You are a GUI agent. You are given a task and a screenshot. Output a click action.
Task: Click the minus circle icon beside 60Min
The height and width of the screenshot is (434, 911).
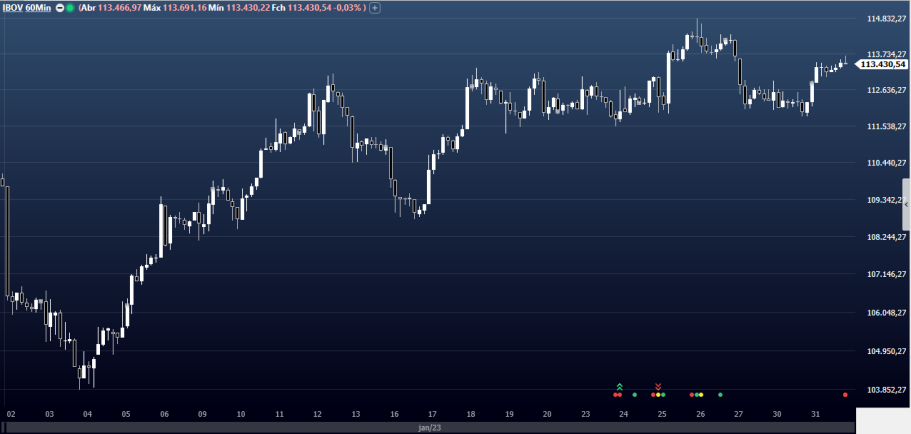pos(58,7)
